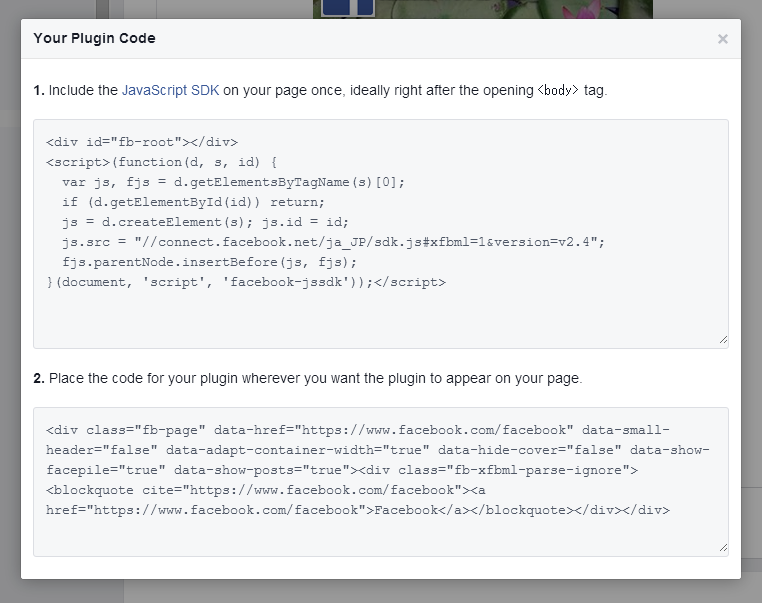The height and width of the screenshot is (603, 762).
Task: Click the "Your Plugin Code" dialog title
Action: pyautogui.click(x=94, y=39)
